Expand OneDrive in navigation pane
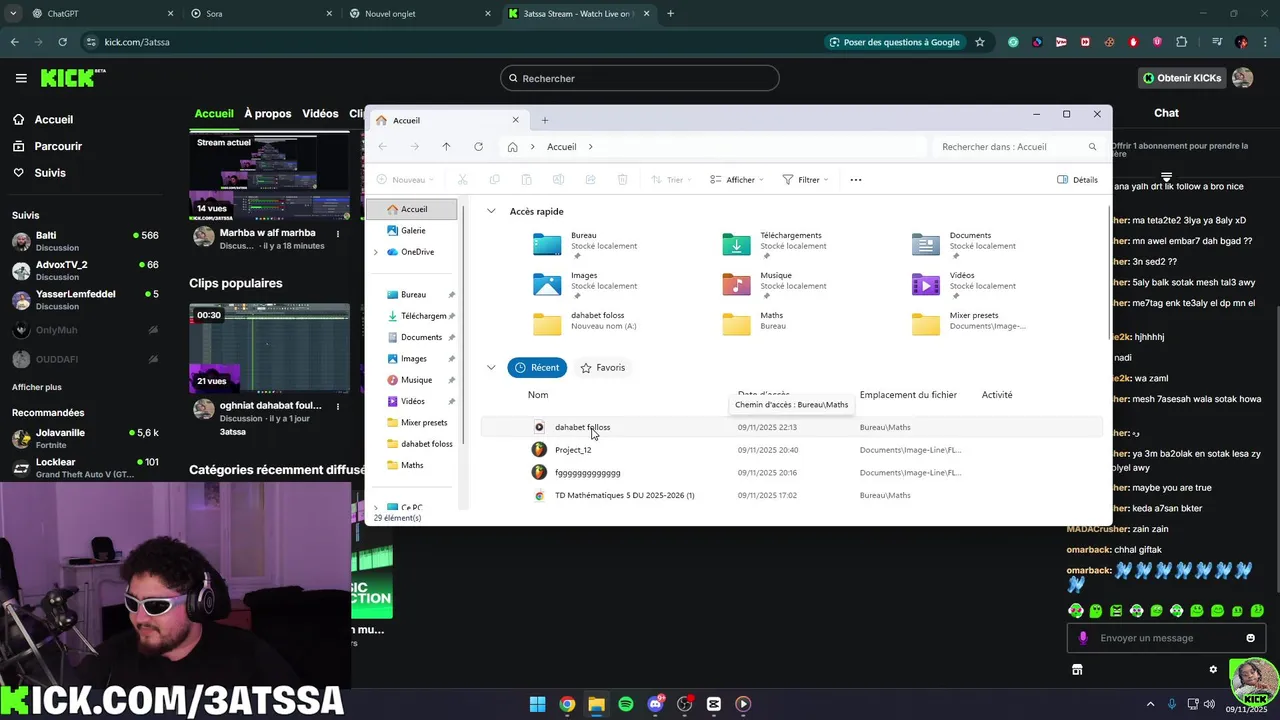Screen dimensions: 1280x720 (x=376, y=252)
